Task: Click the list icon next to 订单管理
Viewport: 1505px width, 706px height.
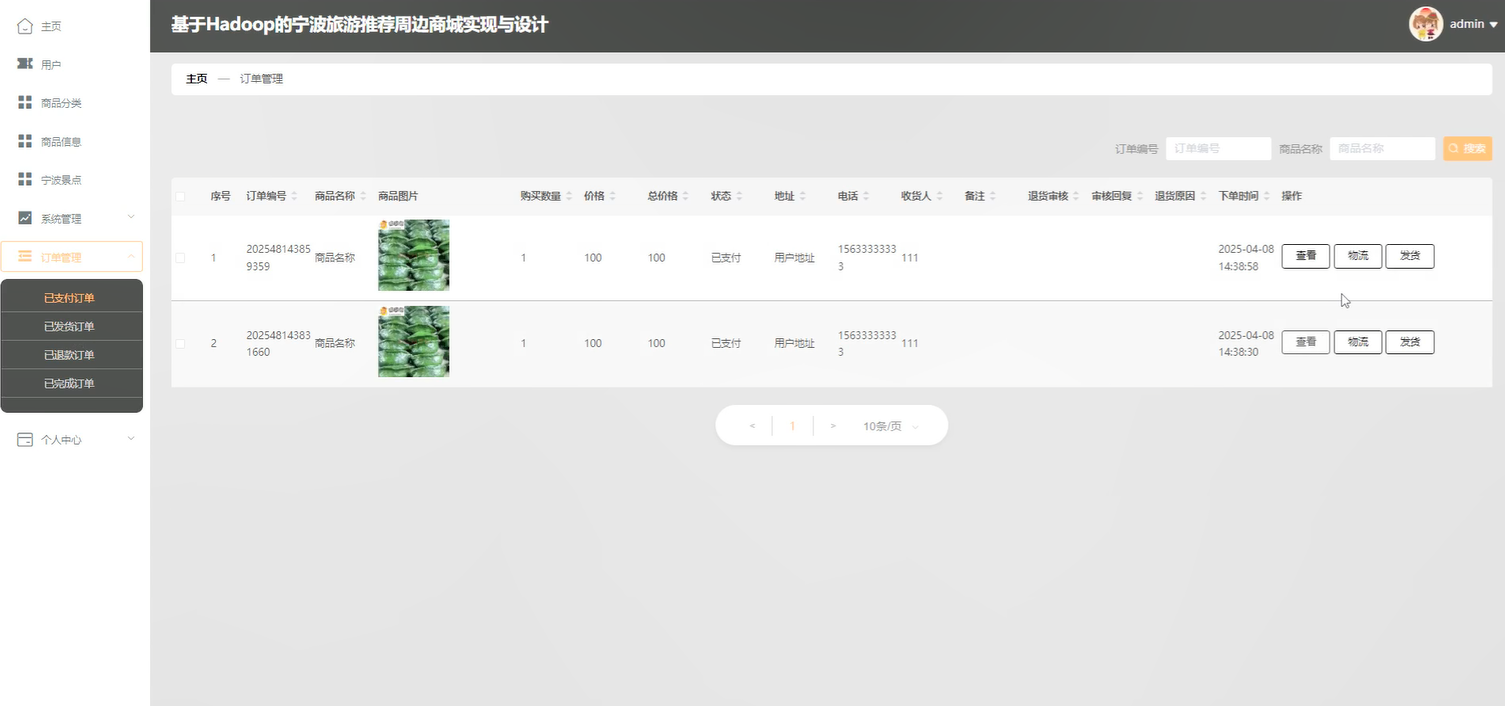Action: [x=25, y=257]
